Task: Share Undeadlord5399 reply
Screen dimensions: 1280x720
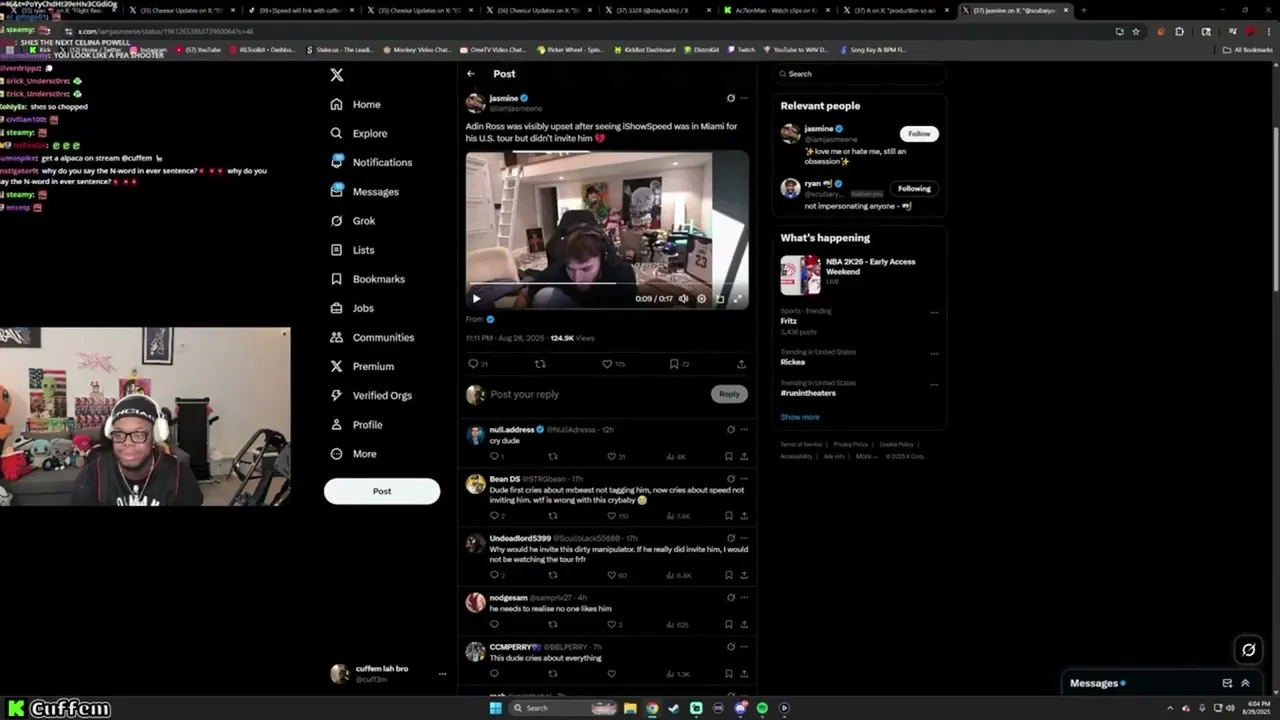Action: coord(744,575)
